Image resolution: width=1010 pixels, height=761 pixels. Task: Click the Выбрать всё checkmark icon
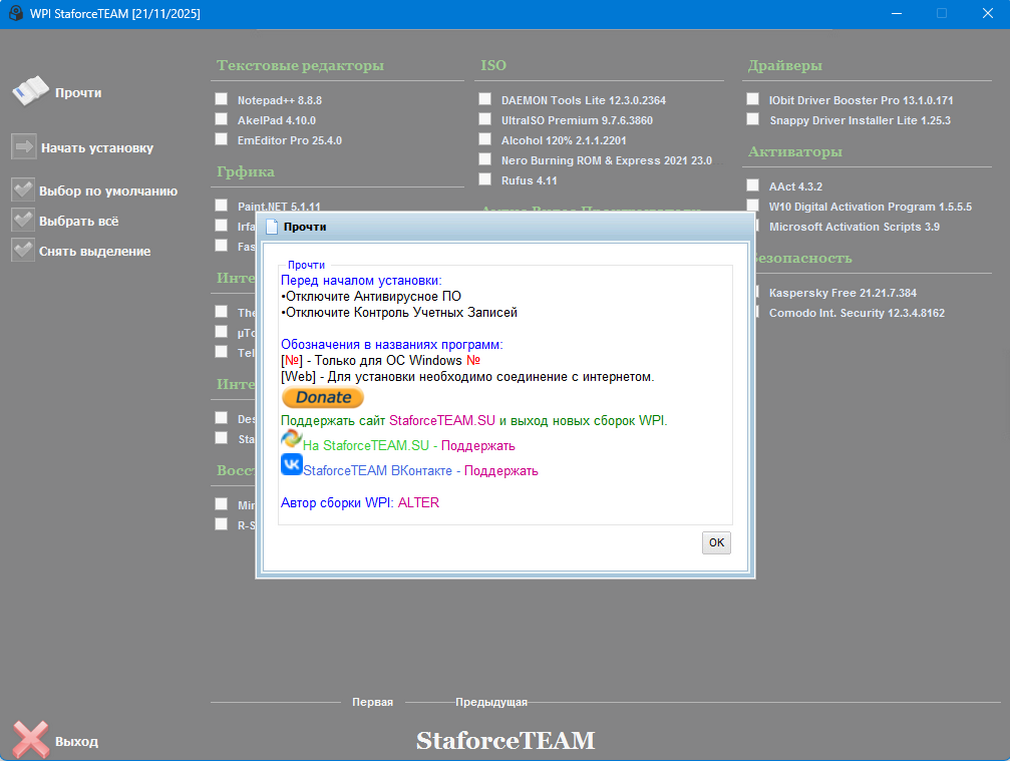click(23, 220)
